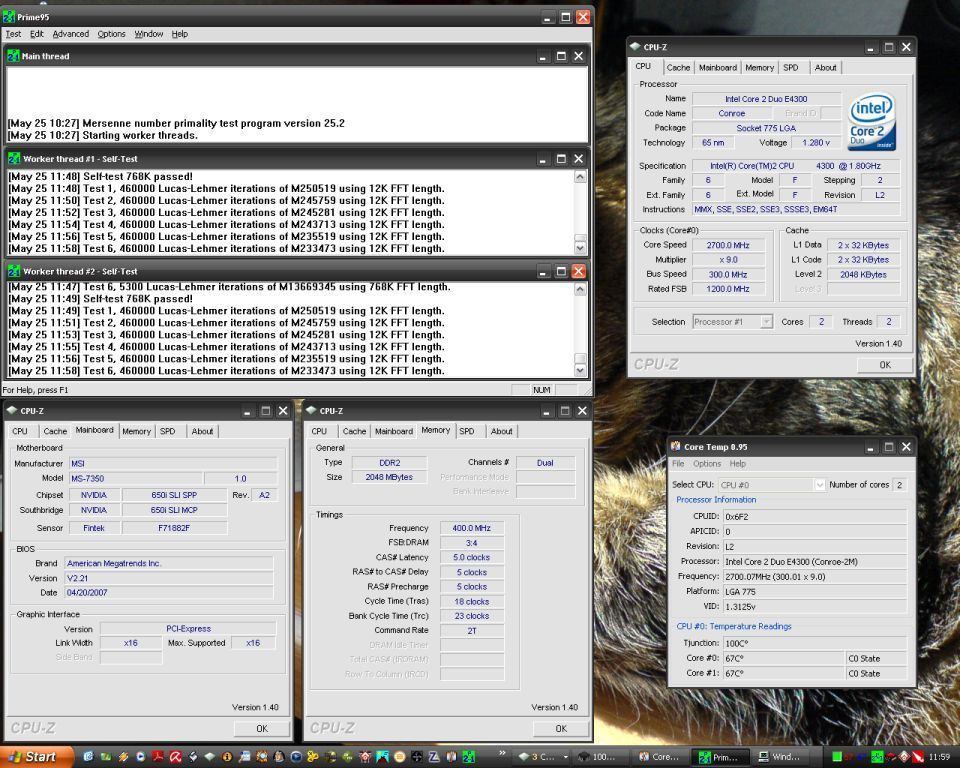
Task: Click the Main thread window icon
Action: 13,56
